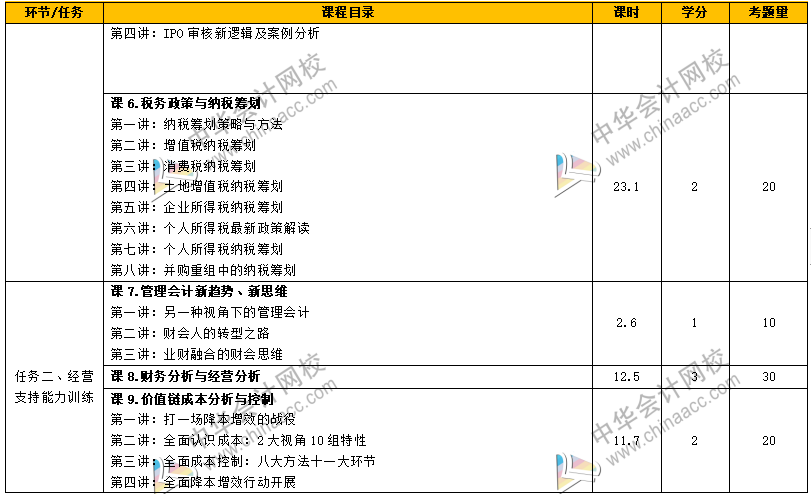Select 第二讲：增值税纳税筹划

point(183,145)
